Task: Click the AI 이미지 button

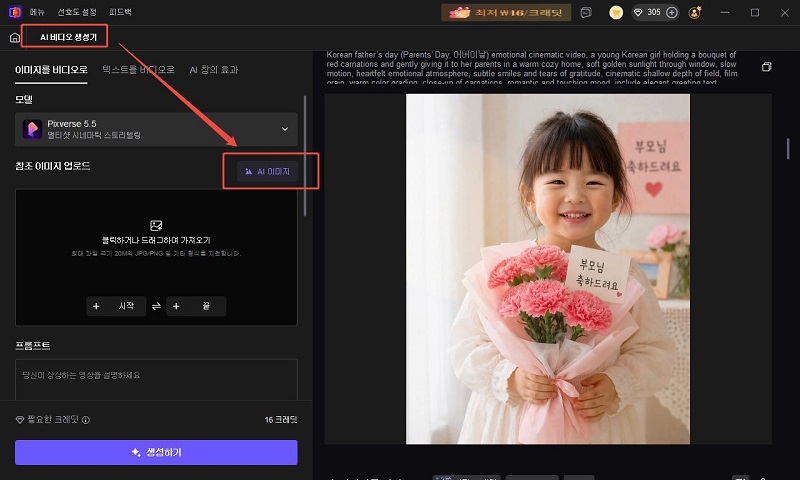Action: (x=267, y=171)
